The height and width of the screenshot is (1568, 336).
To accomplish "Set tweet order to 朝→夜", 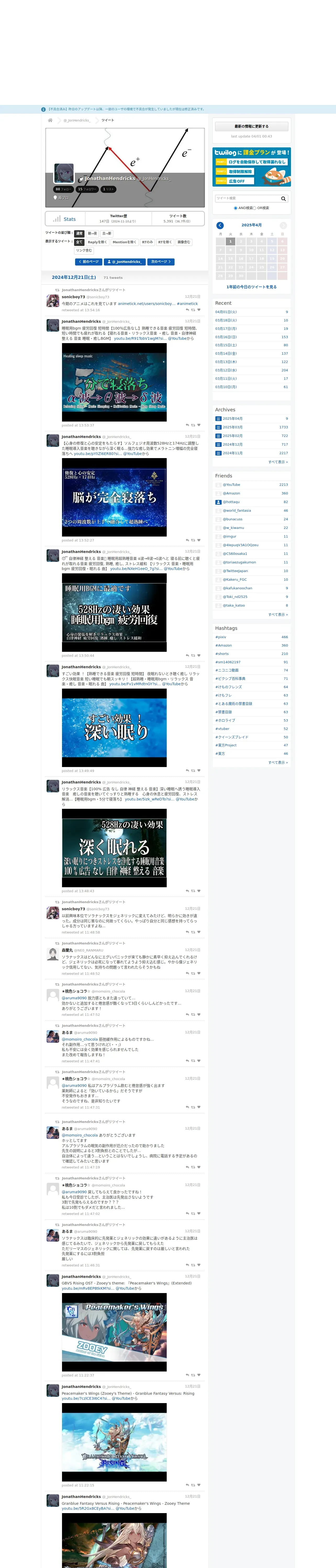I will 92,234.
